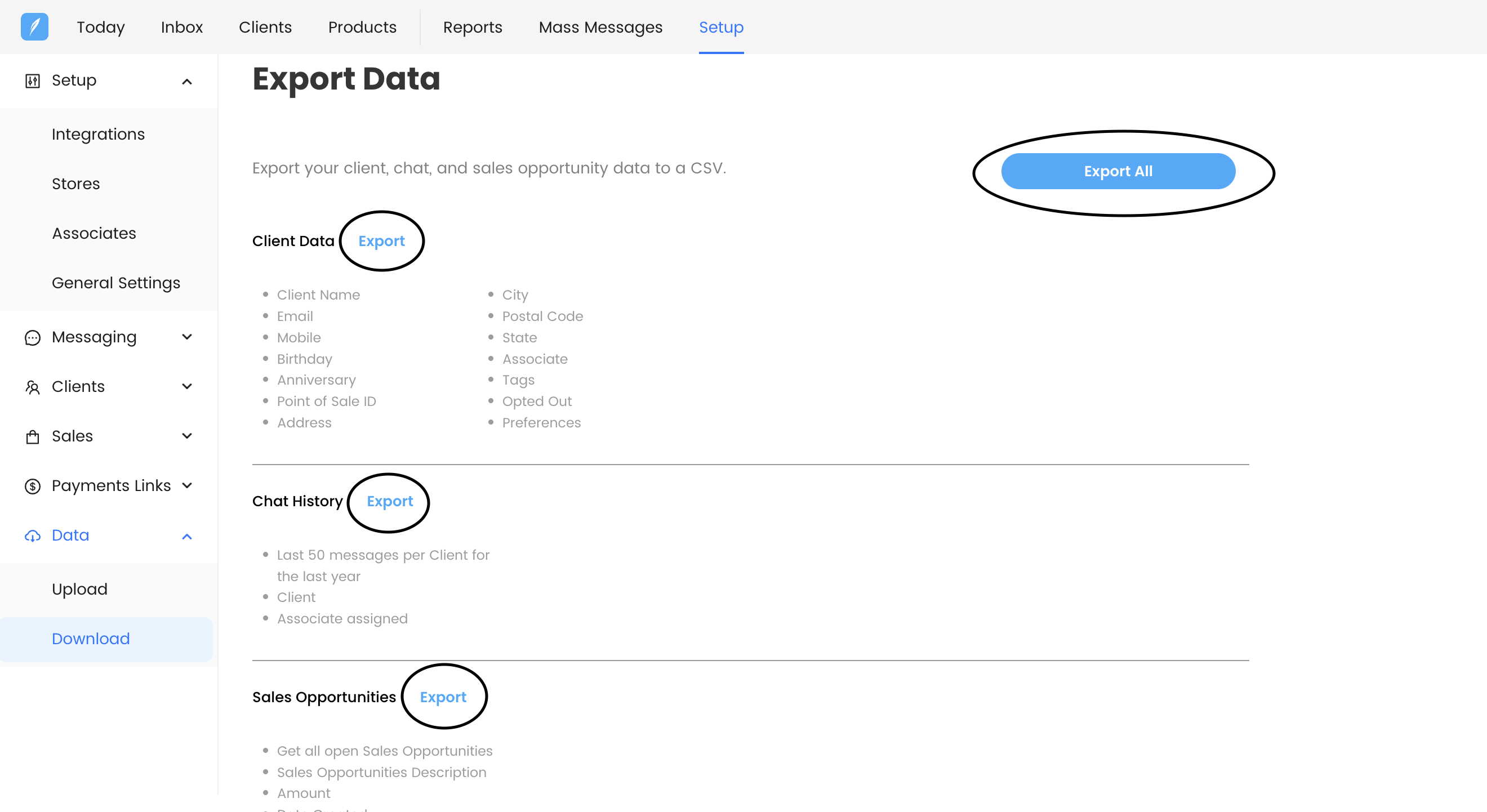This screenshot has height=812, width=1487.
Task: Expand the Messaging section chevron
Action: 186,337
